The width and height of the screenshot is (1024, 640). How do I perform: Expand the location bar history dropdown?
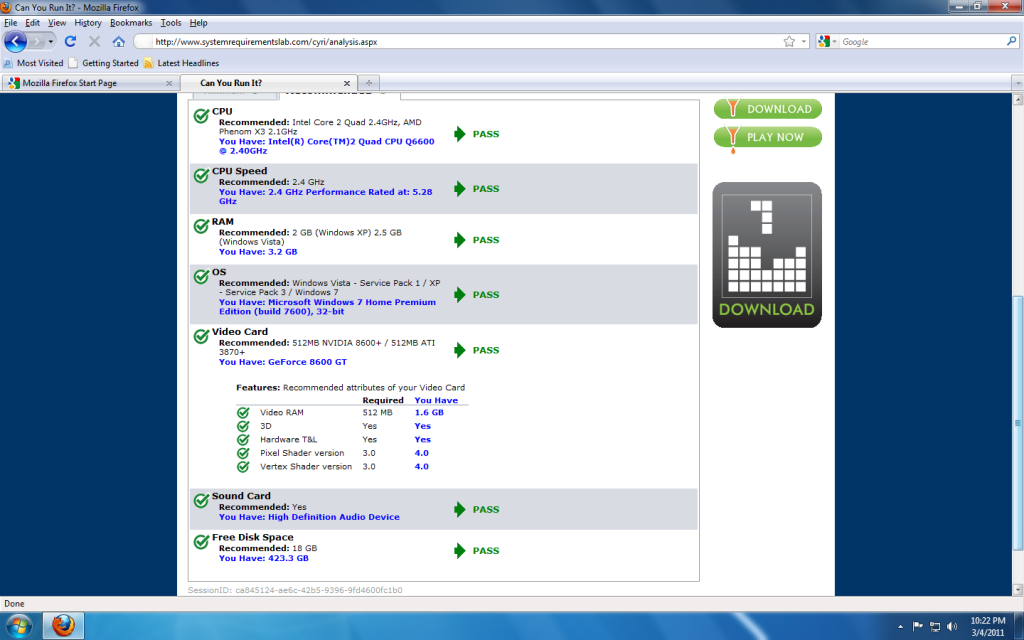click(x=803, y=42)
